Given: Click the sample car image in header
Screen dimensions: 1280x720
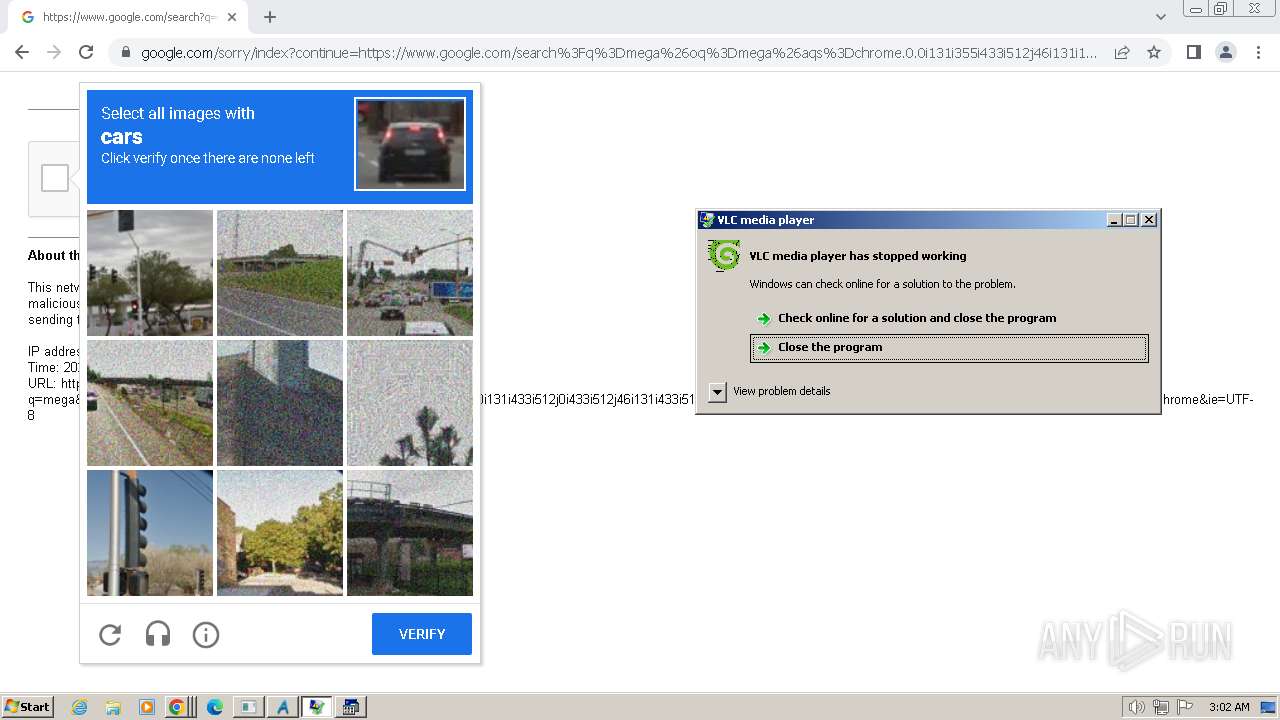Looking at the screenshot, I should point(410,144).
